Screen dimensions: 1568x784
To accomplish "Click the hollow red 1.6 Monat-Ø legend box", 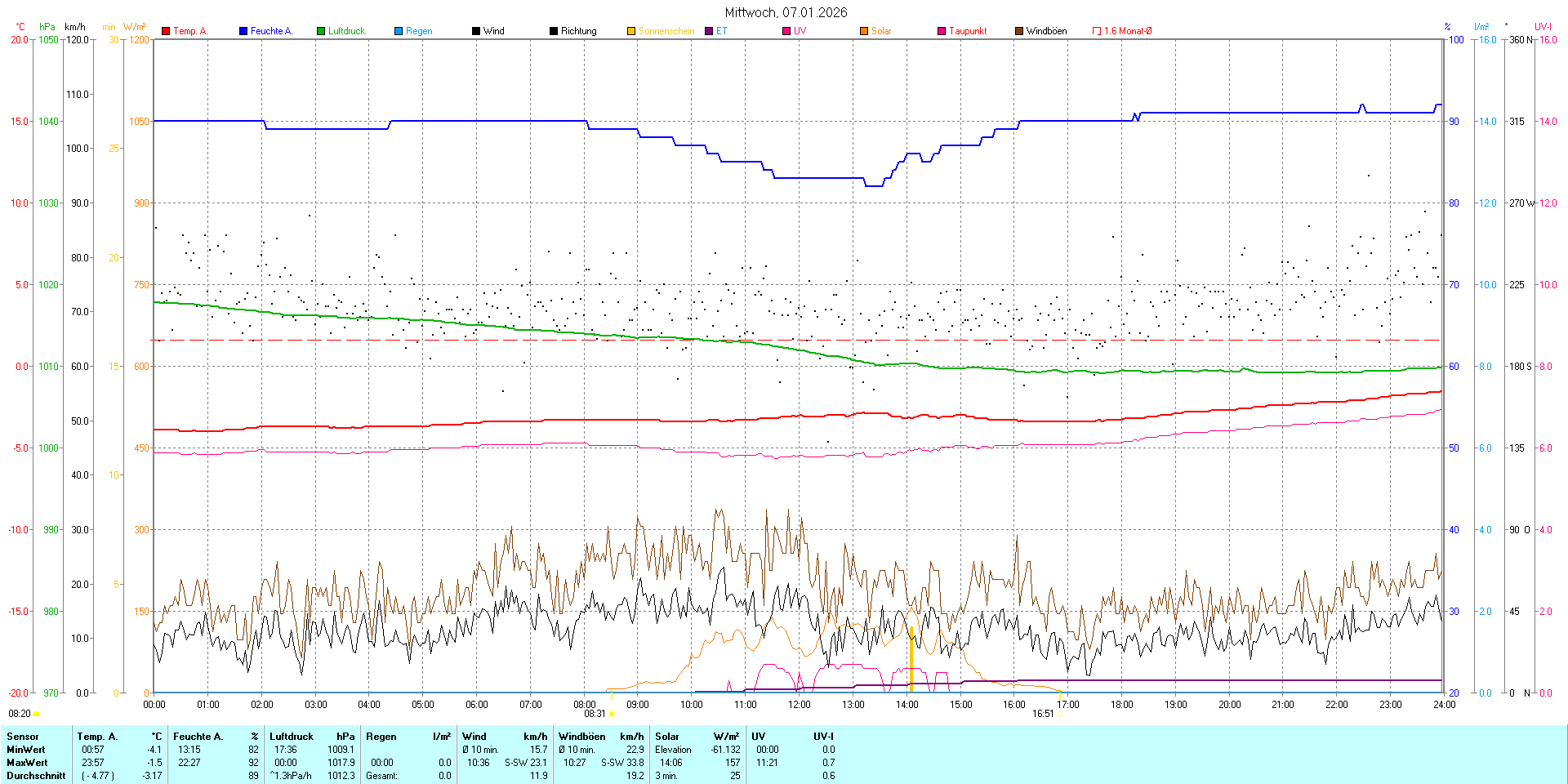I will tap(1097, 31).
